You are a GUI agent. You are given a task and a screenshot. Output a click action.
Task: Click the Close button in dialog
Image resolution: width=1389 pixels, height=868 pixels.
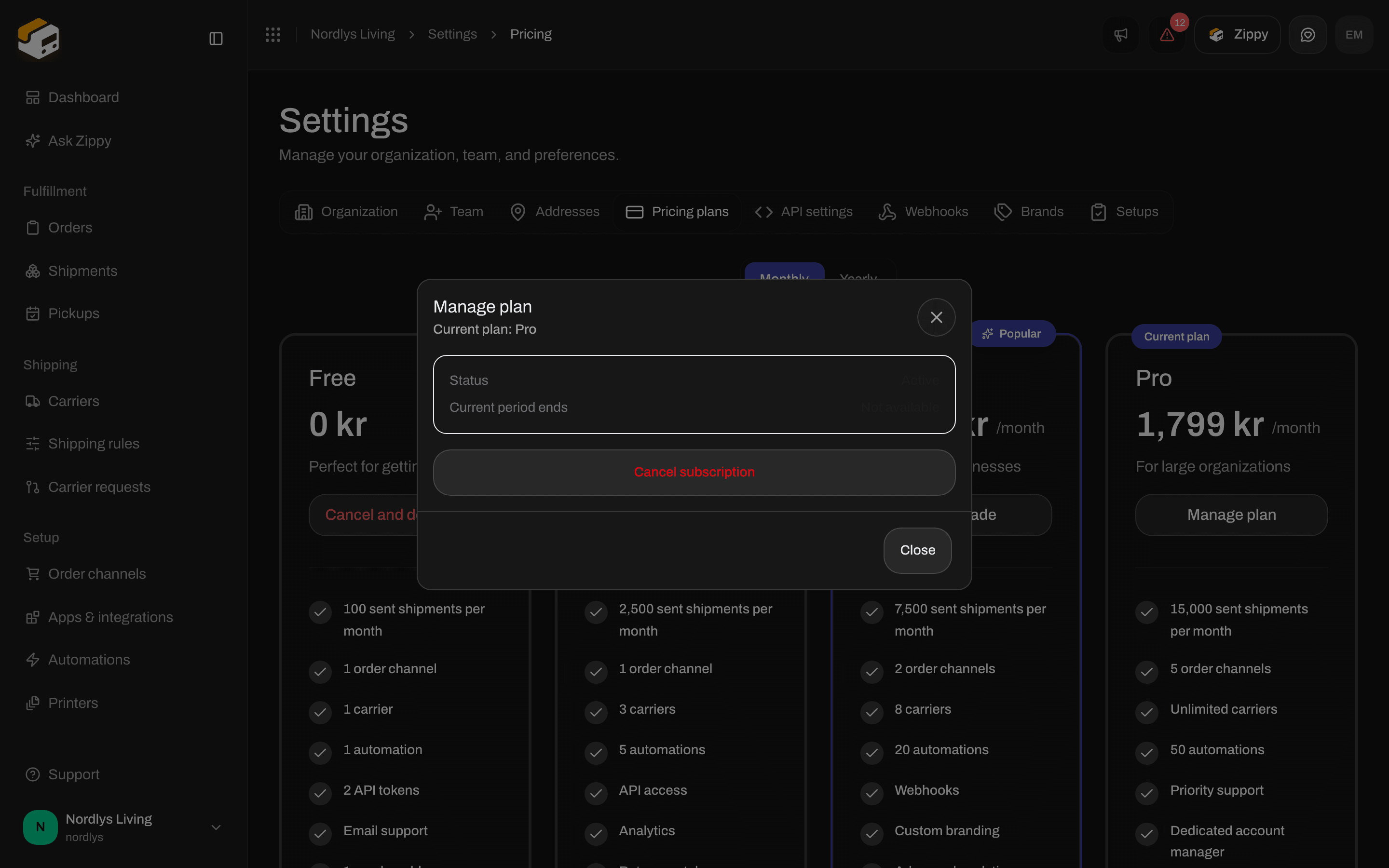(917, 551)
